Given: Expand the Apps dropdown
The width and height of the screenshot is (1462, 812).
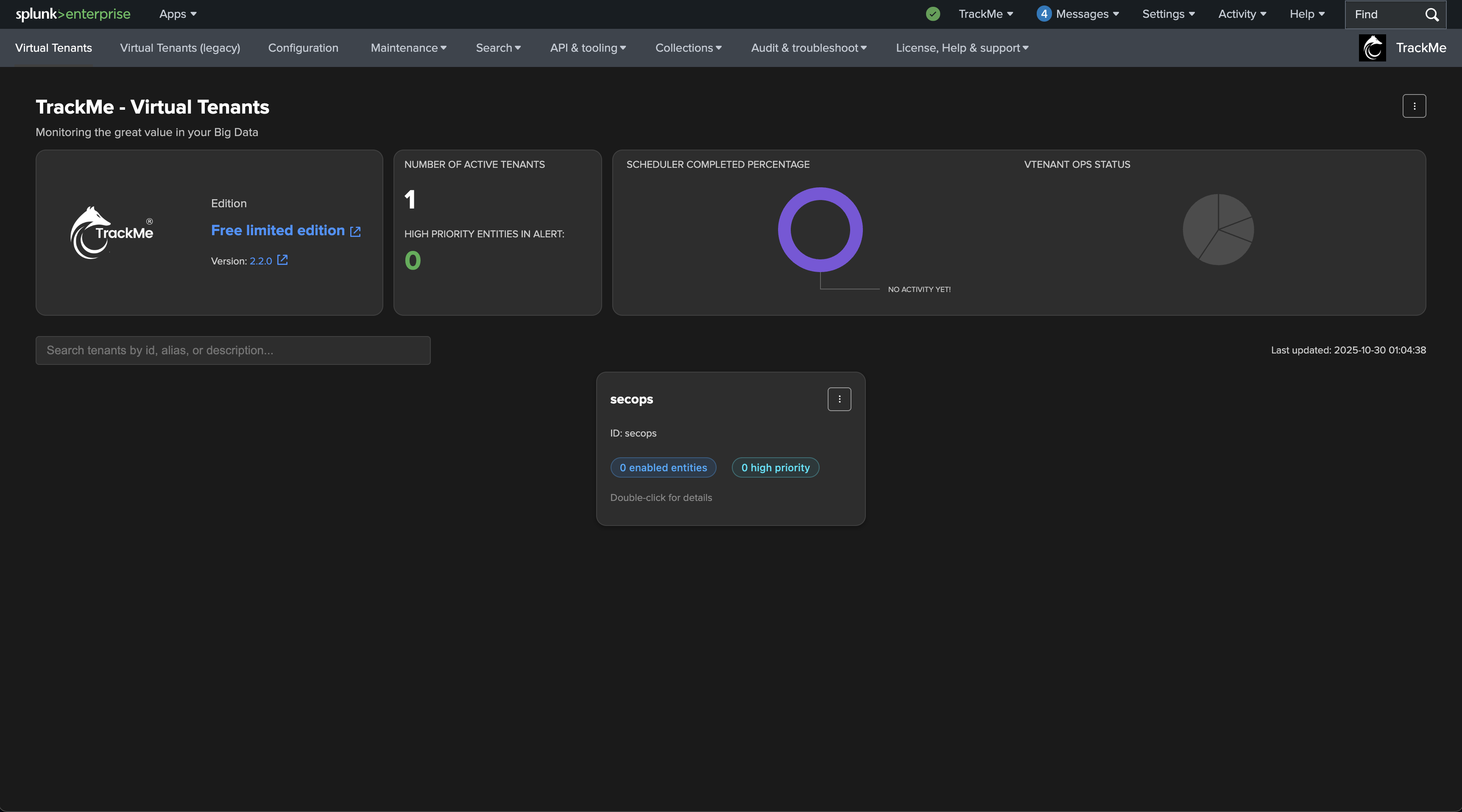Looking at the screenshot, I should [178, 14].
